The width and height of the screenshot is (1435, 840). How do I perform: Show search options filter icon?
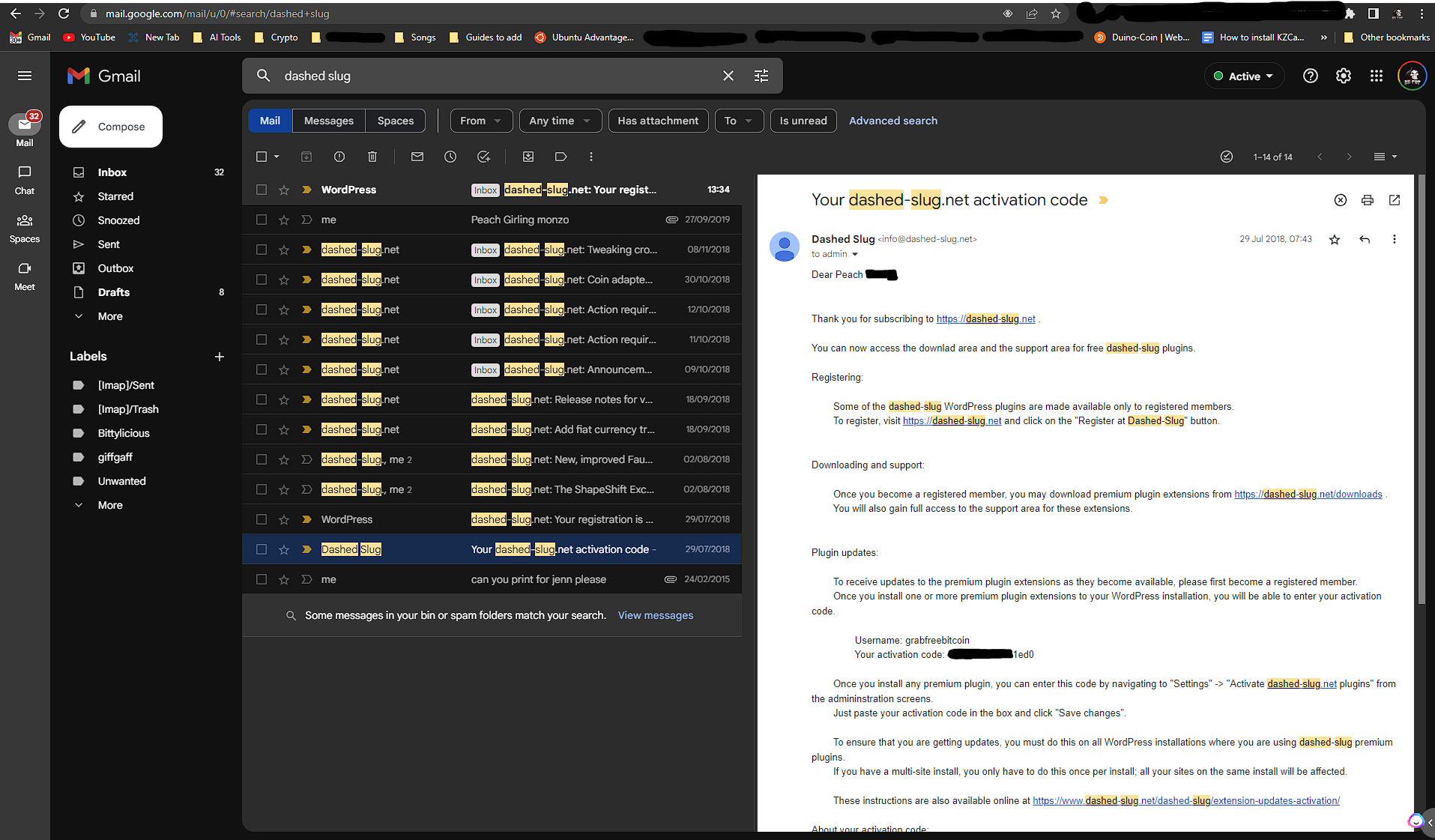pos(761,76)
